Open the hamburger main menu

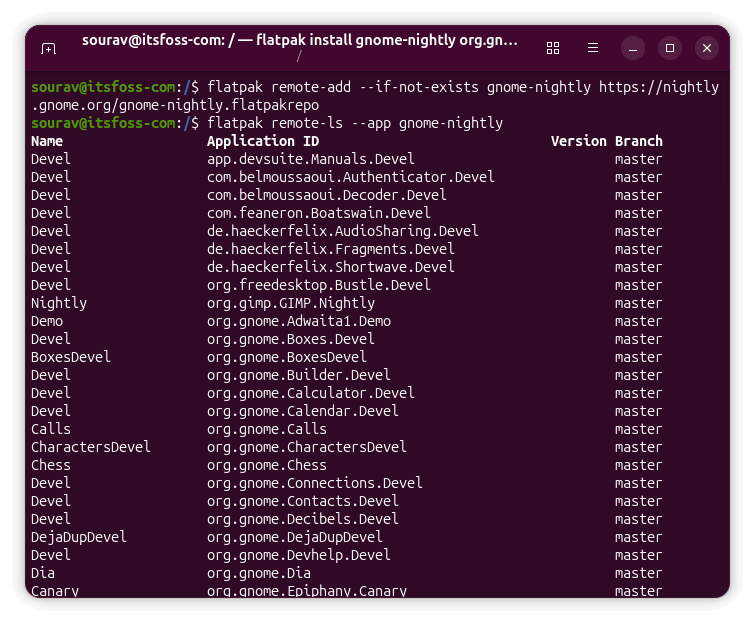click(x=593, y=48)
